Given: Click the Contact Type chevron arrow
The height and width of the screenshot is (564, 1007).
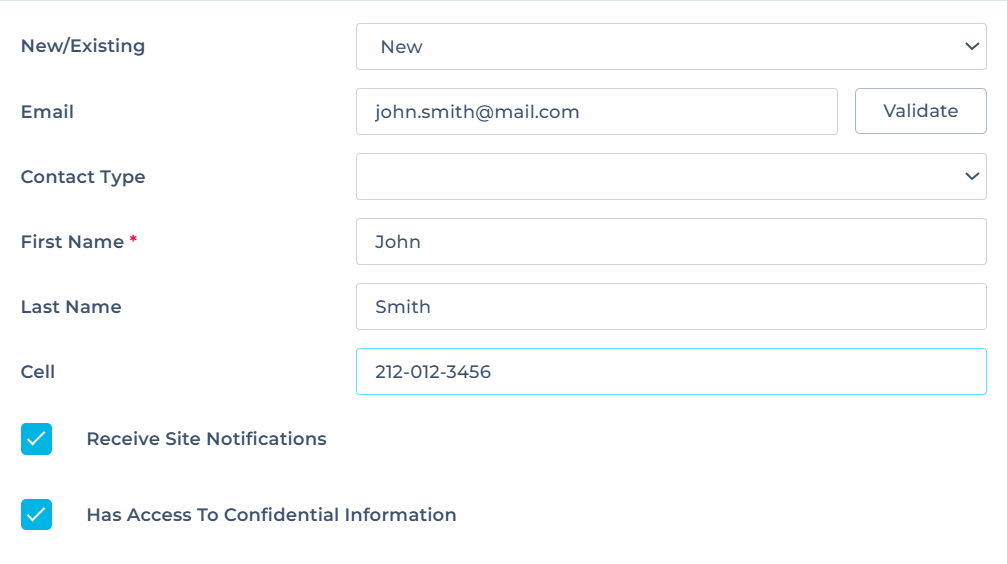Looking at the screenshot, I should click(971, 177).
